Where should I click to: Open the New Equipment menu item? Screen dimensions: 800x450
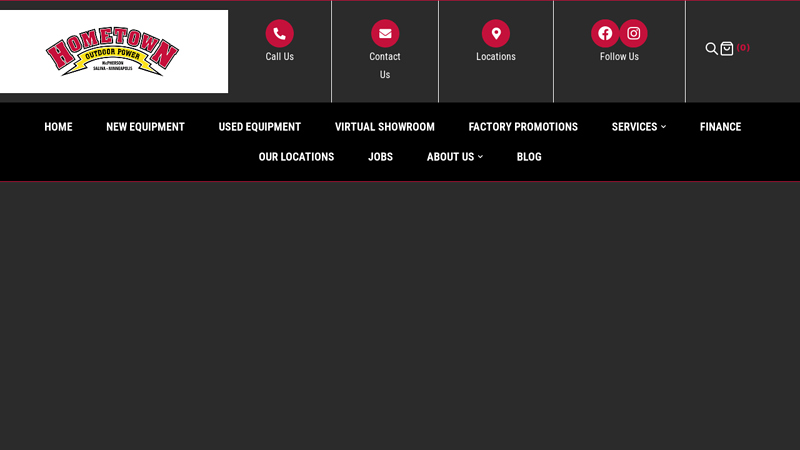tap(145, 127)
